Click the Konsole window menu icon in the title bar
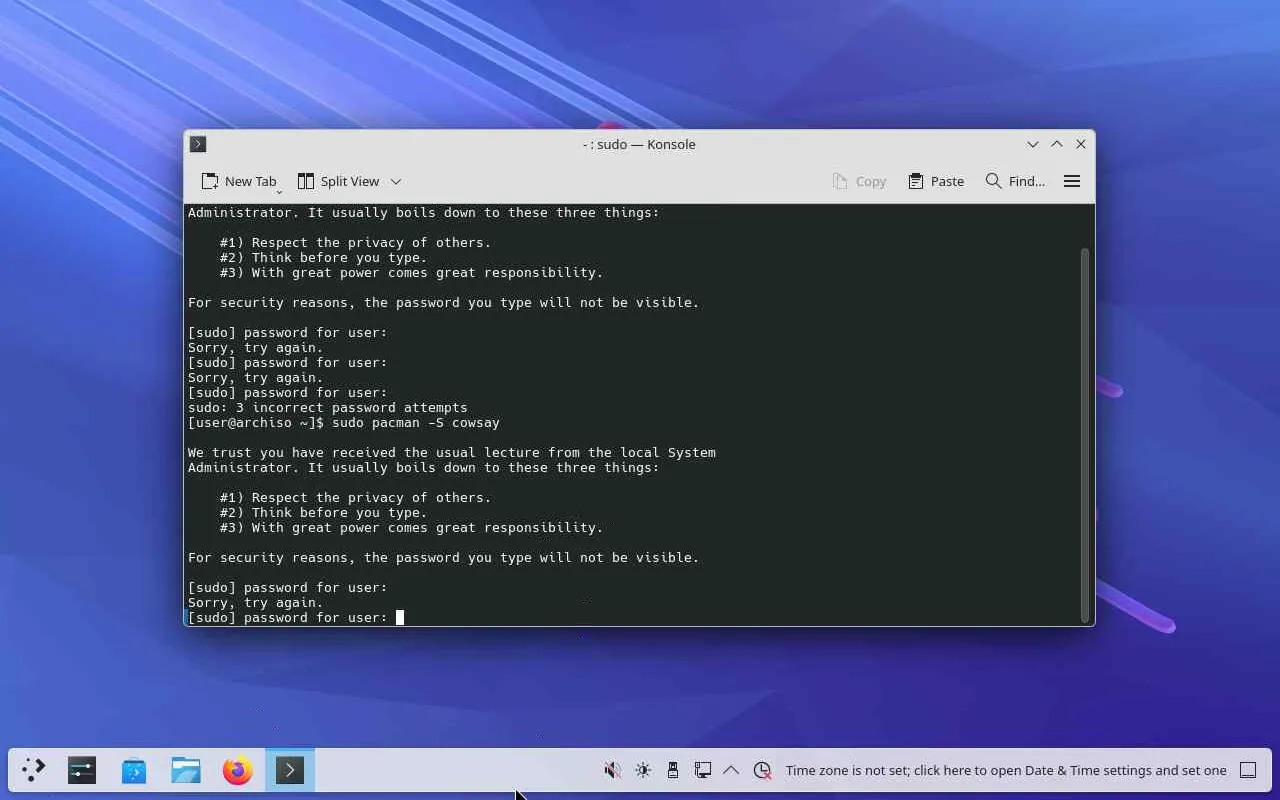This screenshot has height=800, width=1280. (x=198, y=144)
